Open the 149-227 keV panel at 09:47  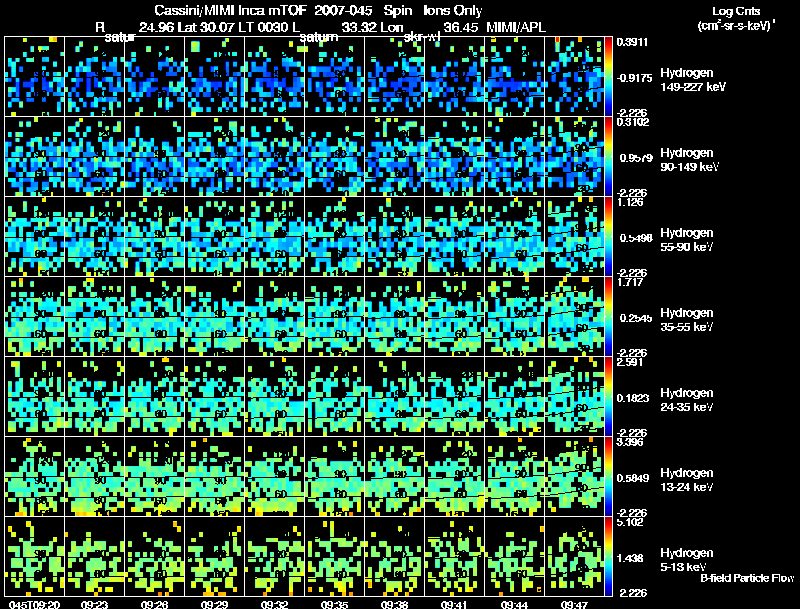point(574,77)
